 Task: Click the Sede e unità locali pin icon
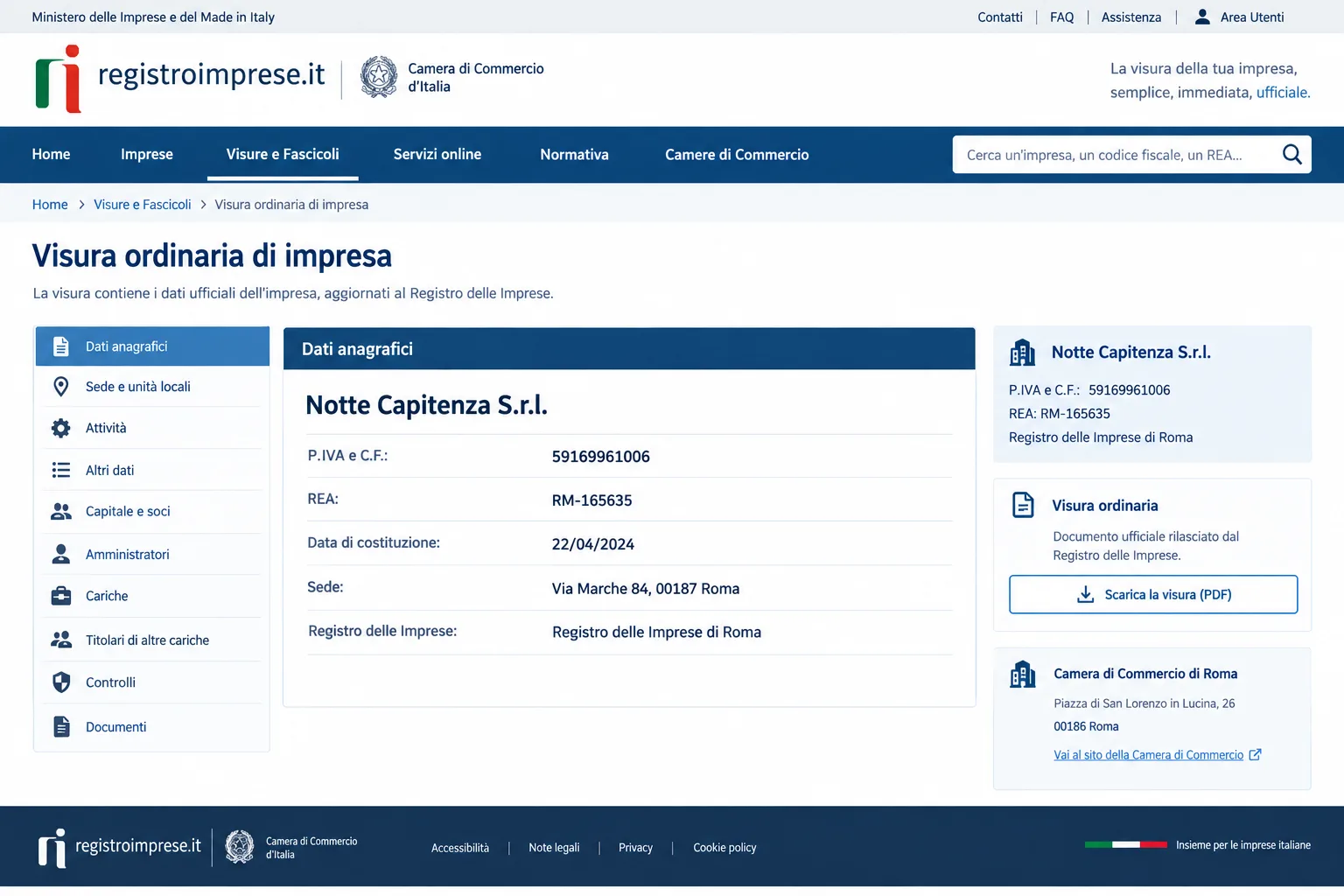[x=61, y=387]
